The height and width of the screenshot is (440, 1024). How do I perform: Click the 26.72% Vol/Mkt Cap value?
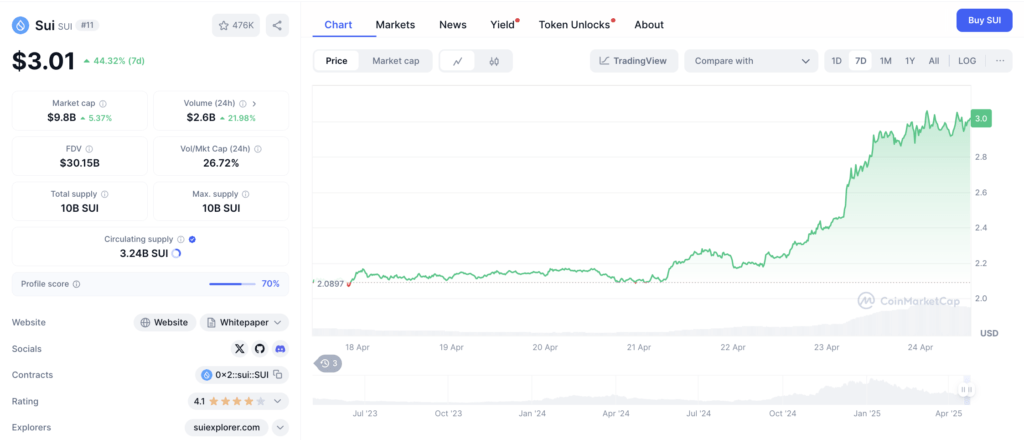(221, 163)
